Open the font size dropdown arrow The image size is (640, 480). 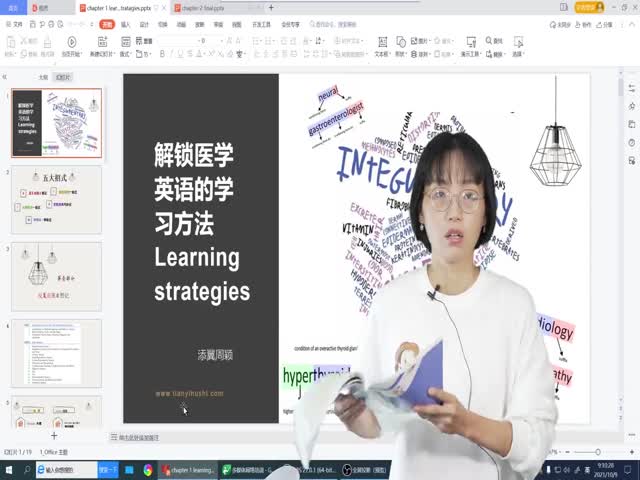click(x=222, y=41)
